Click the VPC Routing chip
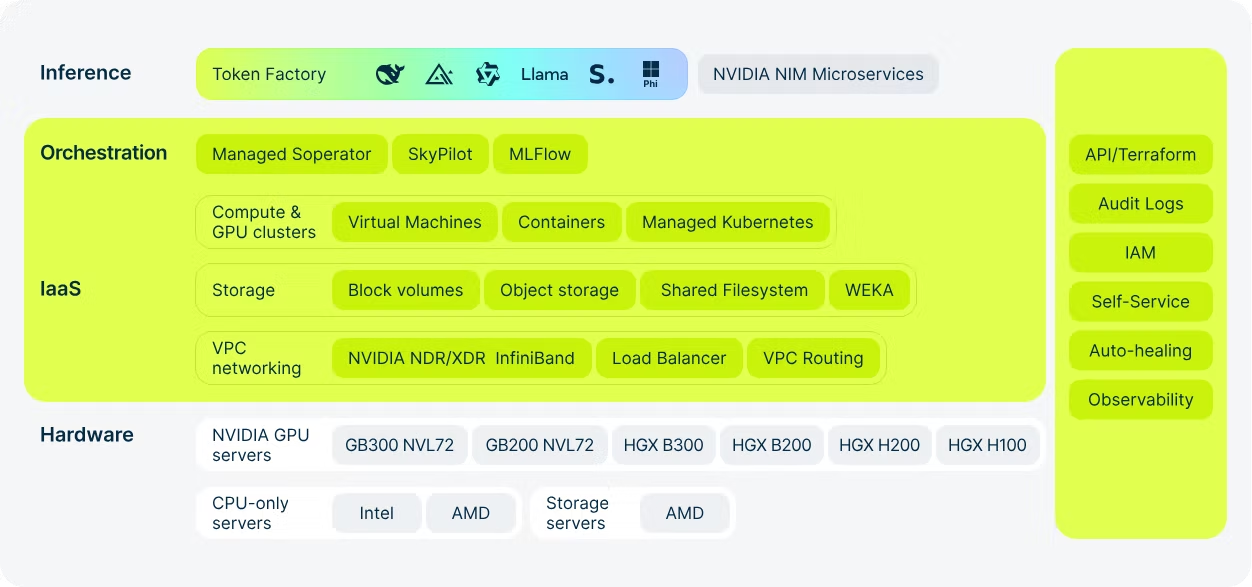This screenshot has width=1252, height=587. pyautogui.click(x=813, y=358)
